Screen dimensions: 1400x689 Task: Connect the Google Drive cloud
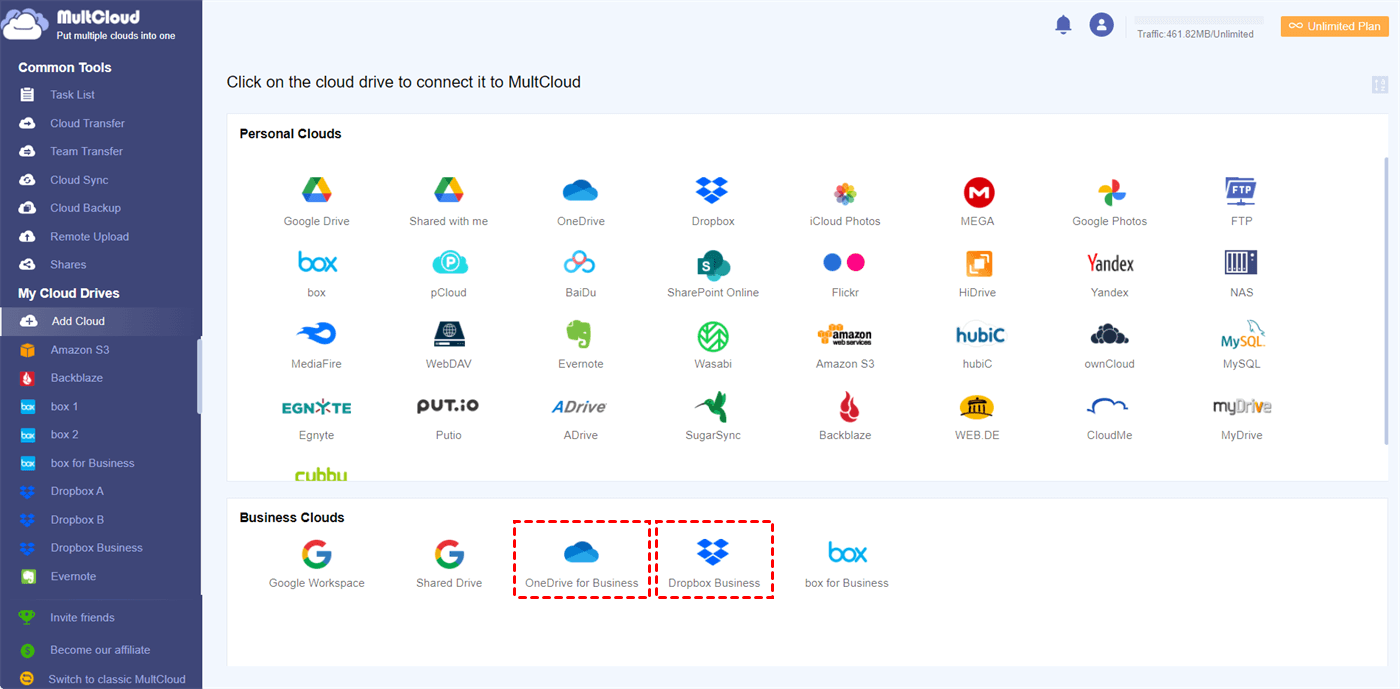(x=316, y=201)
